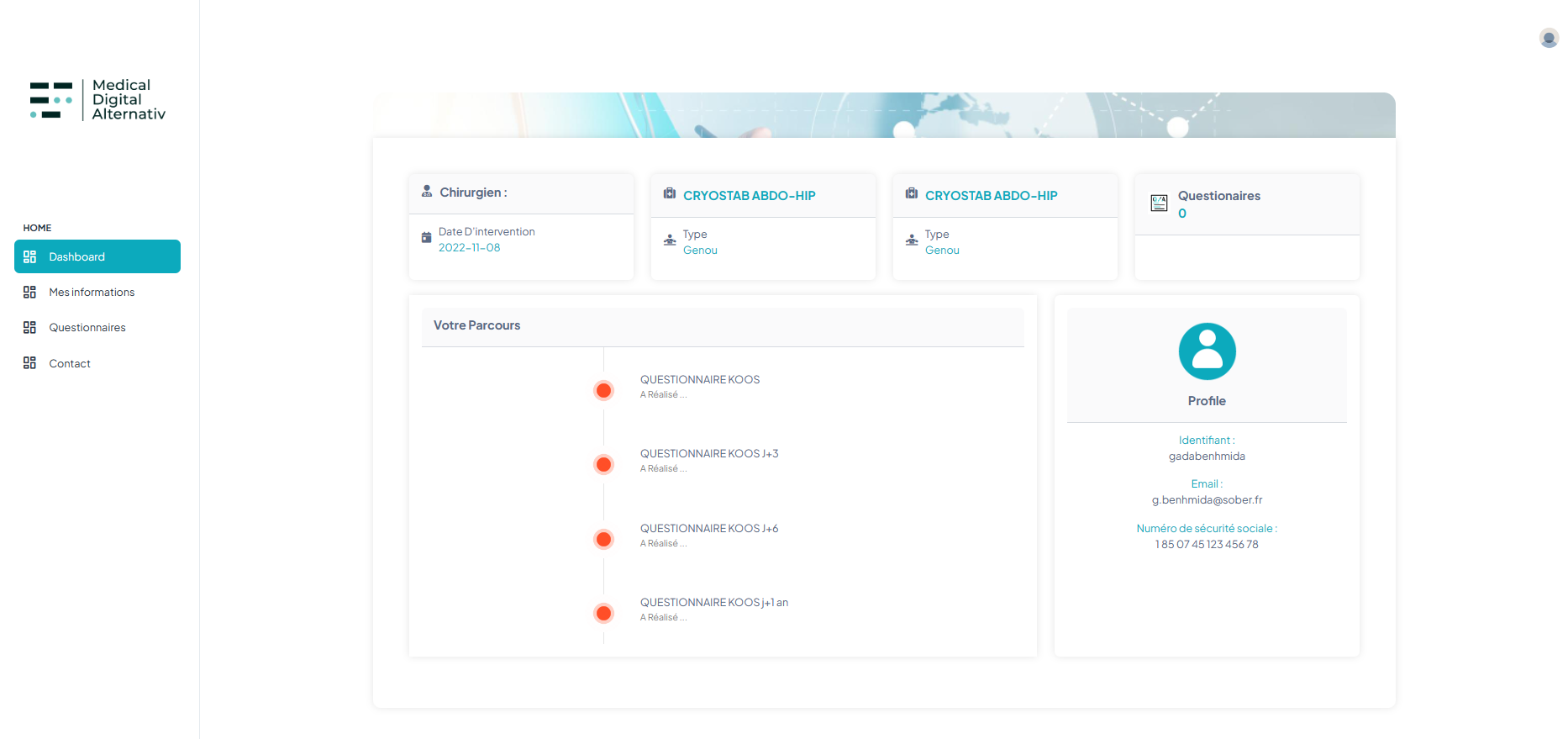This screenshot has height=739, width=1568.
Task: Go to Mes informations page
Action: (x=92, y=292)
